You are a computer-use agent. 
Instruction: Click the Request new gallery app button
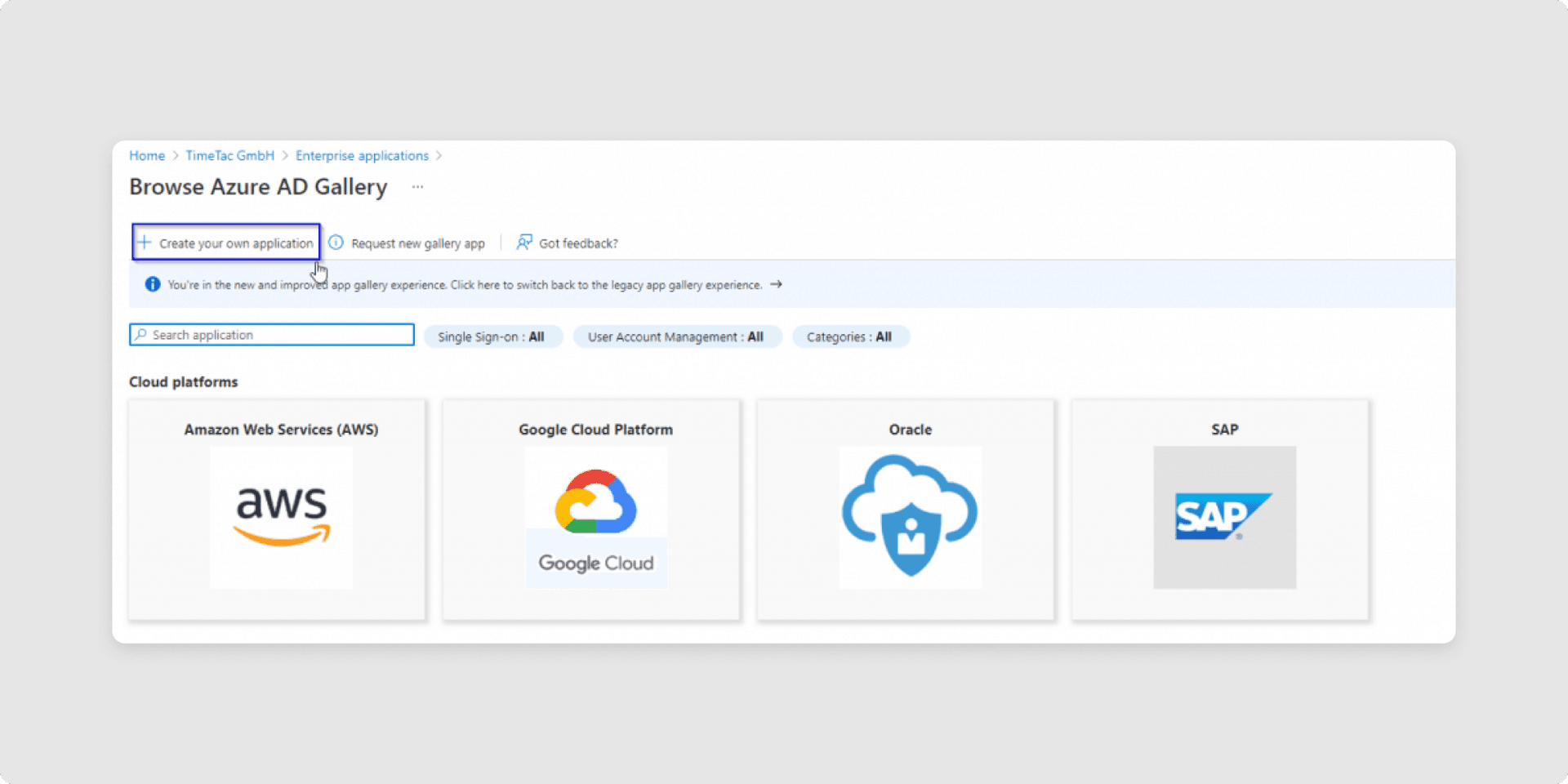pyautogui.click(x=417, y=243)
